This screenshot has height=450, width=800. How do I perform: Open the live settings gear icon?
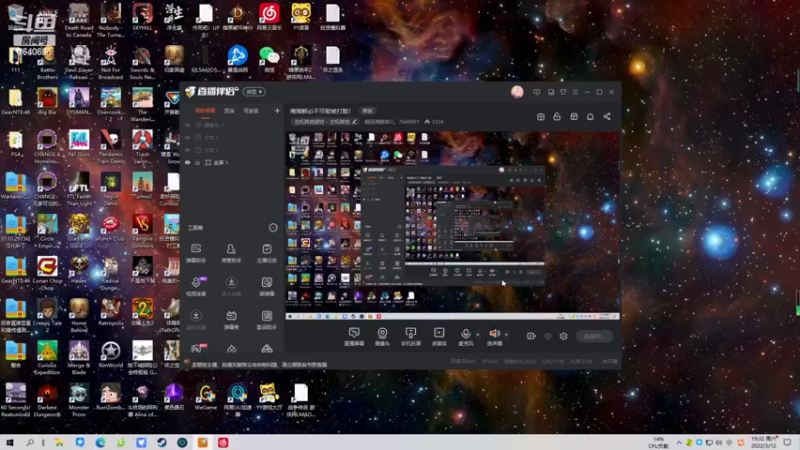click(563, 336)
